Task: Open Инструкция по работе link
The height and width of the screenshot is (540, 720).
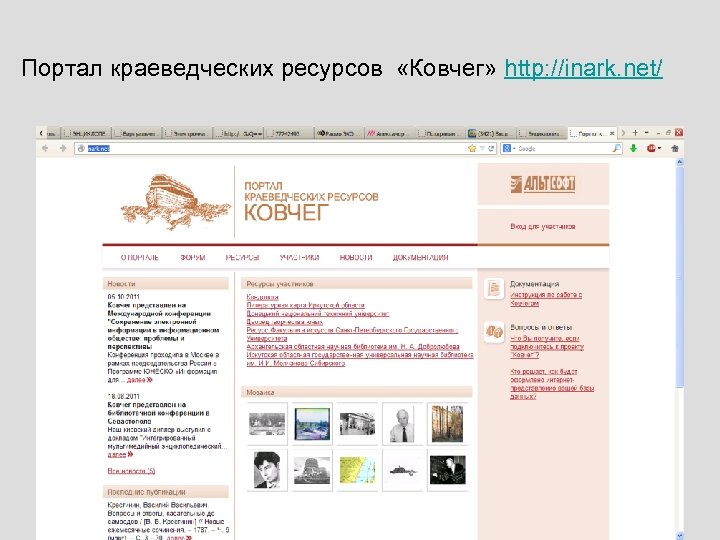Action: click(x=546, y=299)
